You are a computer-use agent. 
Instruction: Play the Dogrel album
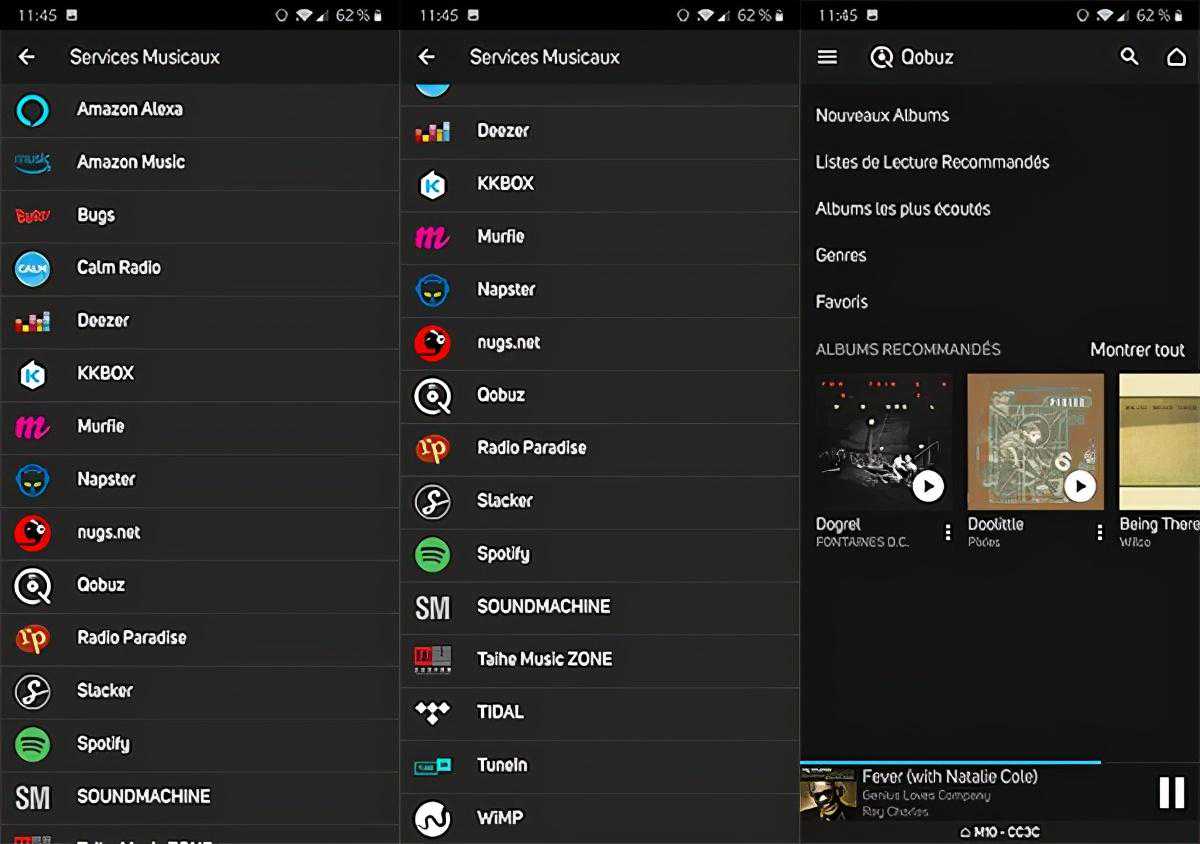(928, 486)
